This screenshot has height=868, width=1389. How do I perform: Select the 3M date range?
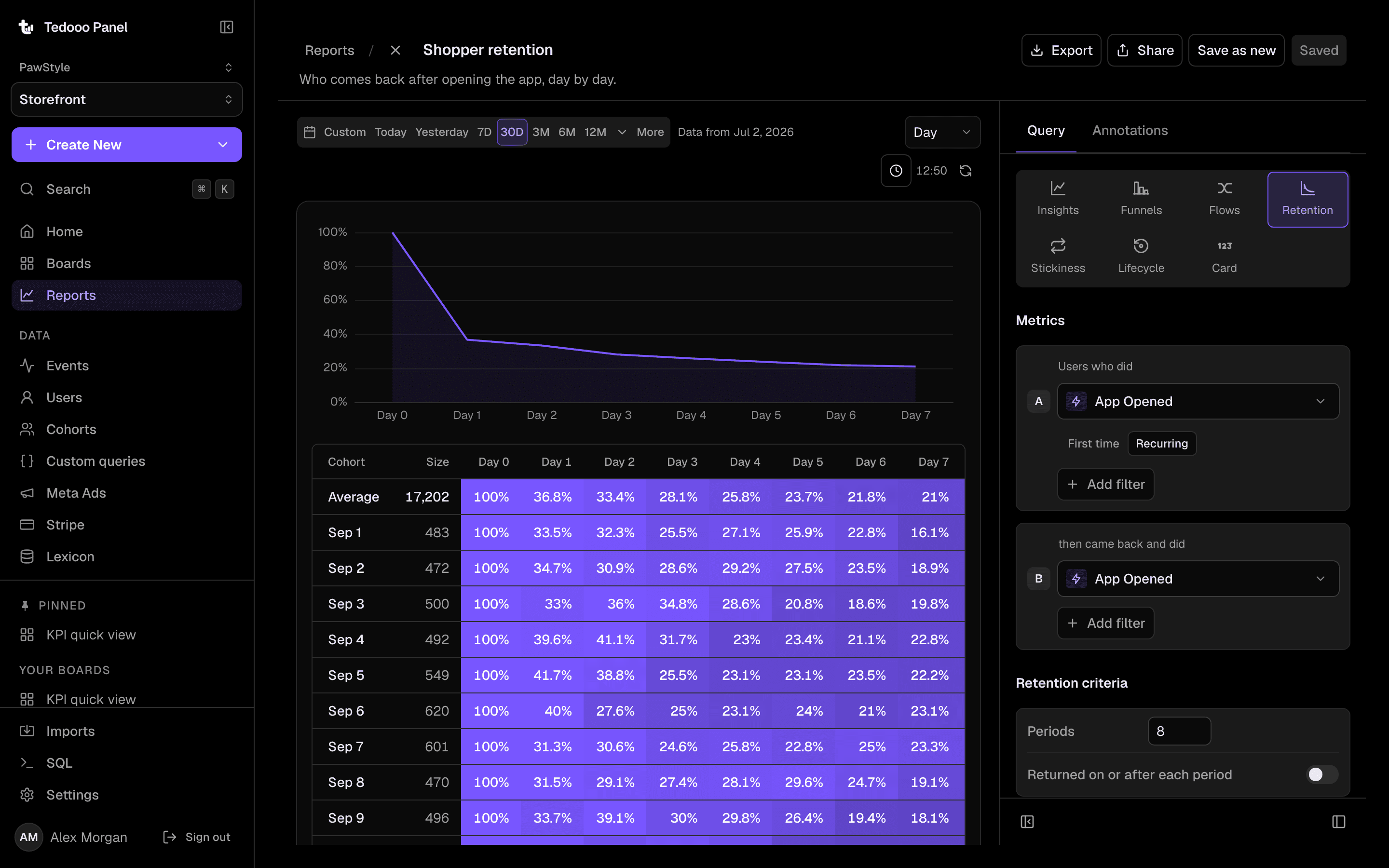click(541, 132)
